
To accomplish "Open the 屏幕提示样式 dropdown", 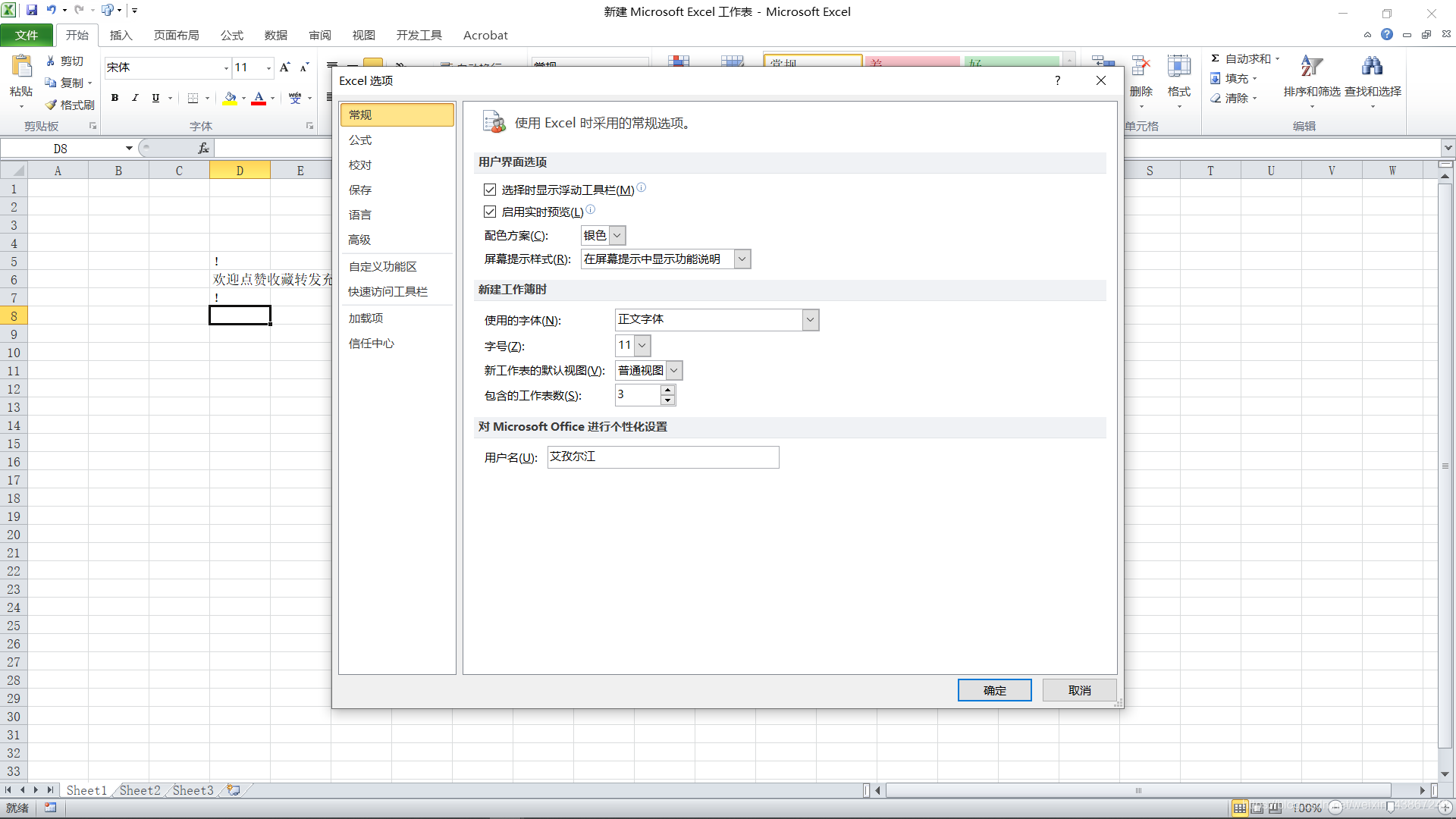I will point(742,259).
